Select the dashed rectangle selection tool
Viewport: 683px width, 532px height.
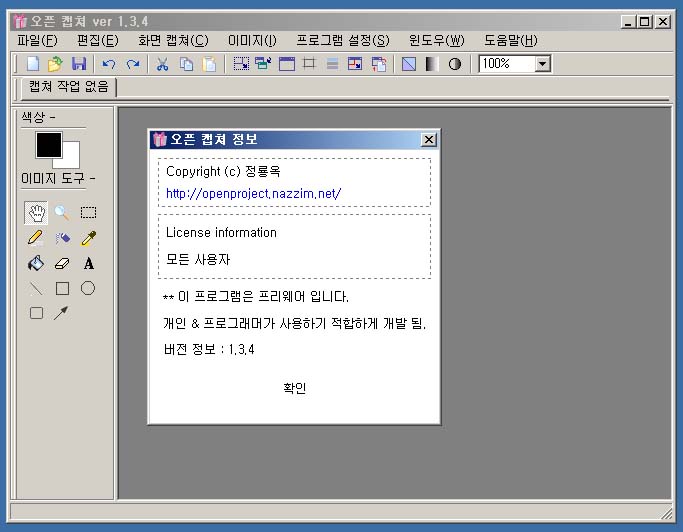(x=88, y=213)
